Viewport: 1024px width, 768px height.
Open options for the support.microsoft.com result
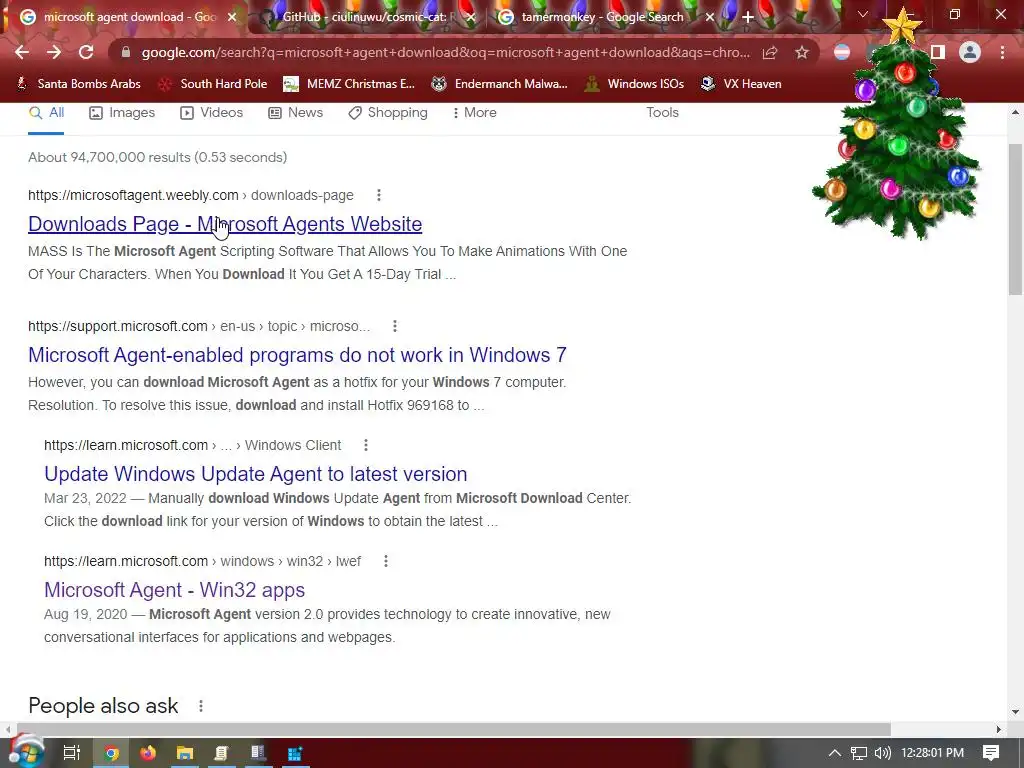(x=394, y=326)
